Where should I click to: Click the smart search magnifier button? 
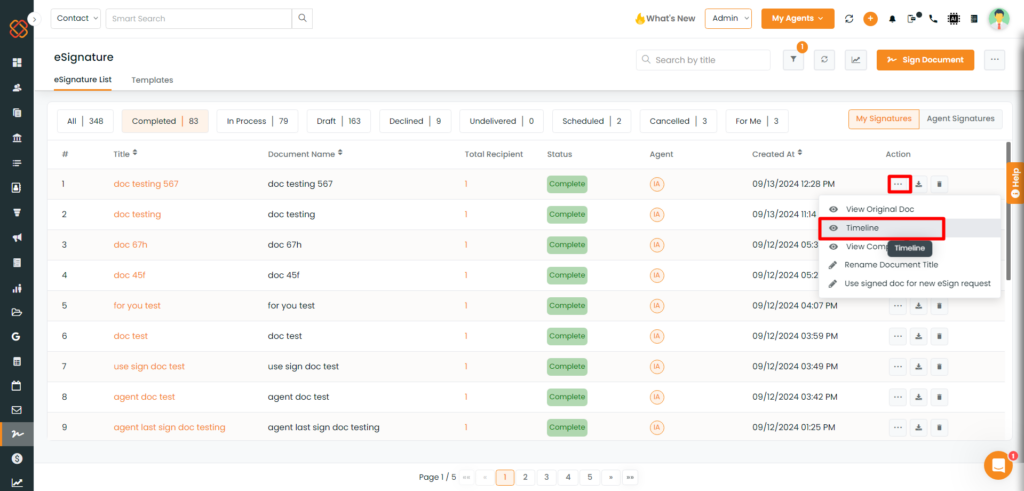pyautogui.click(x=302, y=19)
